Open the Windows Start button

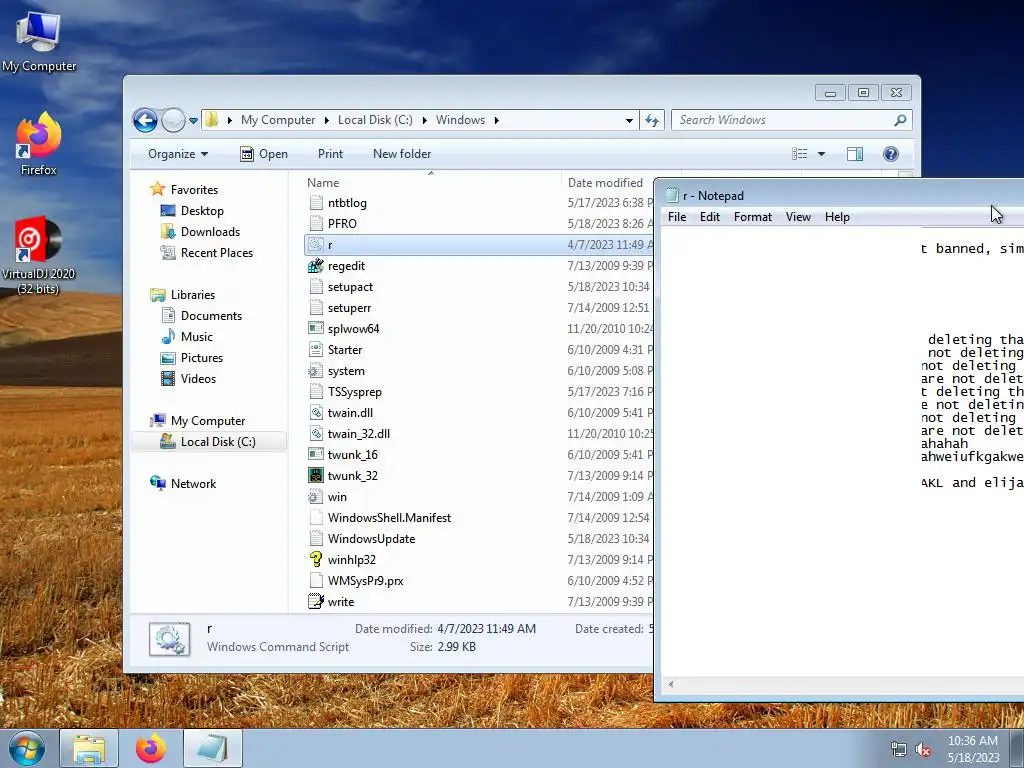[x=27, y=748]
